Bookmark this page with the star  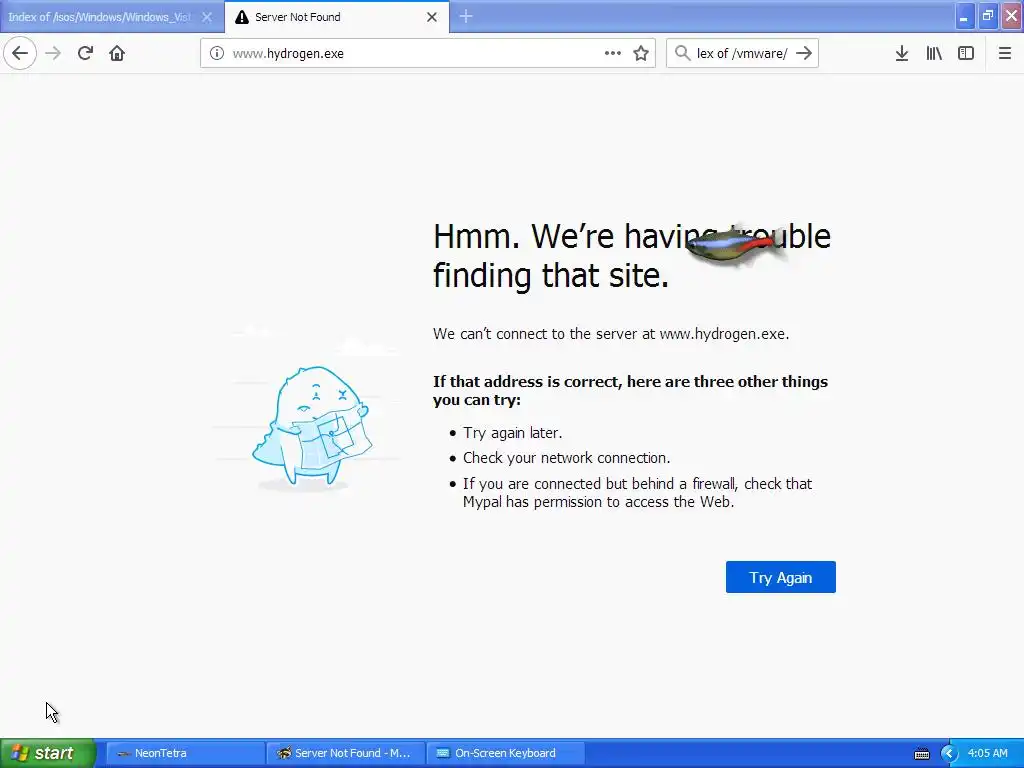click(641, 53)
